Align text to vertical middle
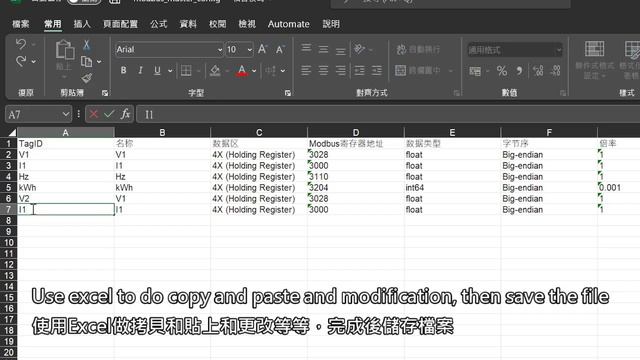Viewport: 640px width, 360px height. (323, 49)
